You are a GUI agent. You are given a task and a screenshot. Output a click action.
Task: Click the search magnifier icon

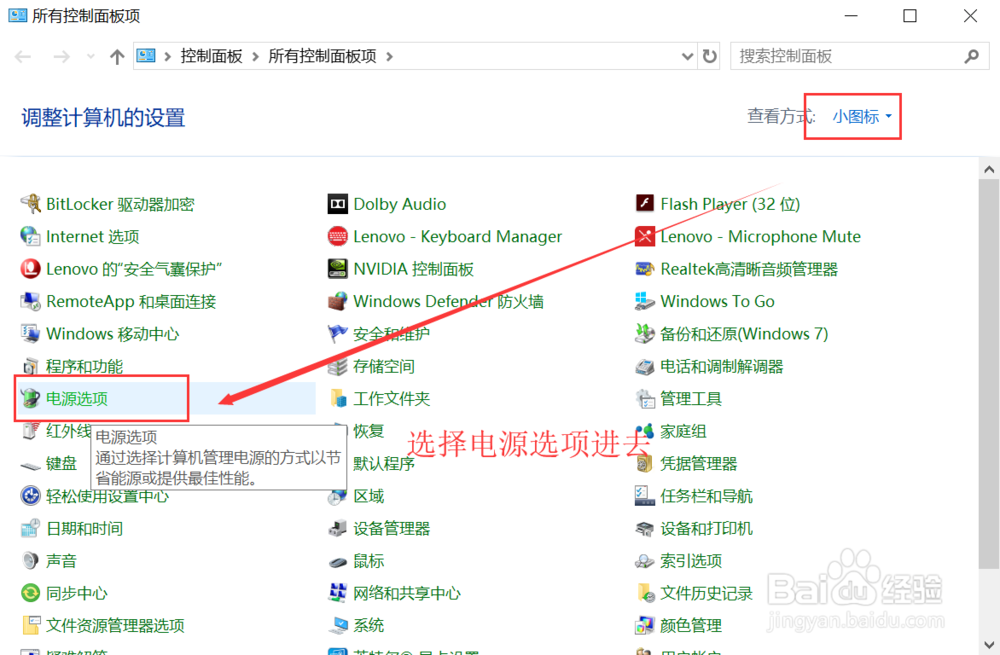971,56
